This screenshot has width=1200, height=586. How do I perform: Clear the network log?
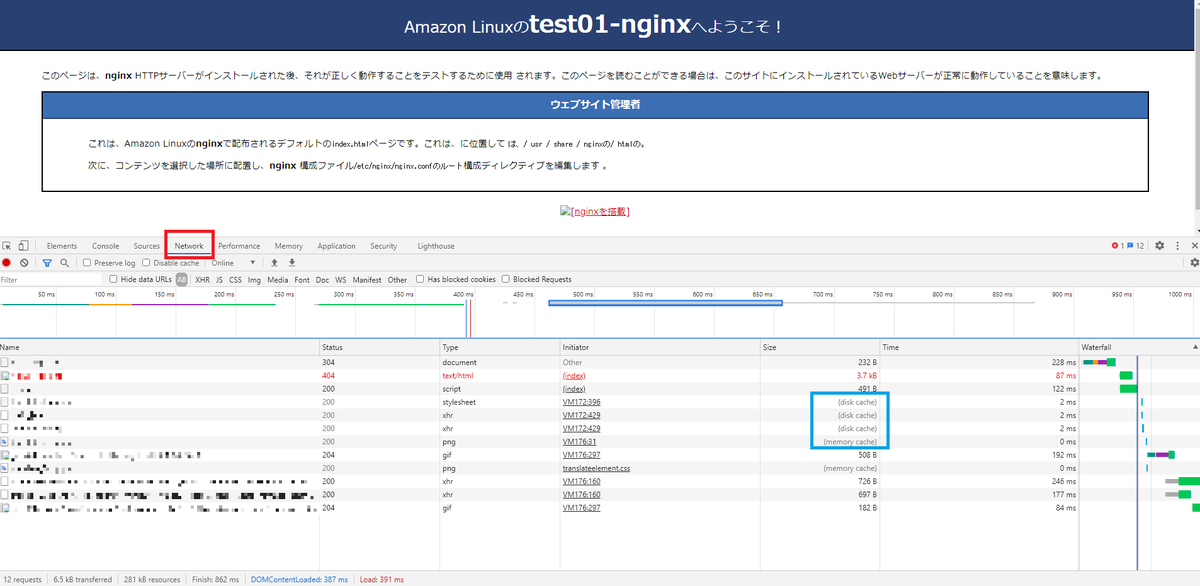click(23, 263)
